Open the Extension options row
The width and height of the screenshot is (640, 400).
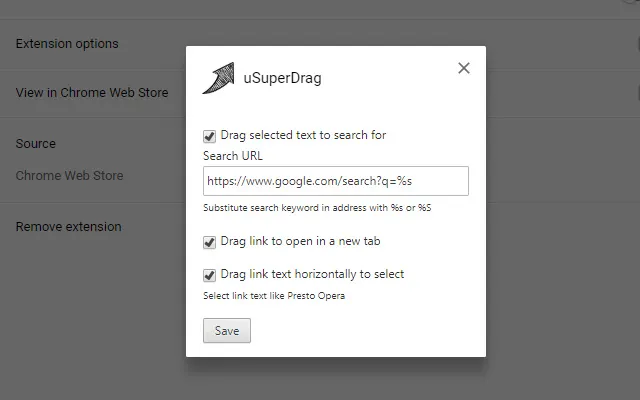pyautogui.click(x=67, y=44)
